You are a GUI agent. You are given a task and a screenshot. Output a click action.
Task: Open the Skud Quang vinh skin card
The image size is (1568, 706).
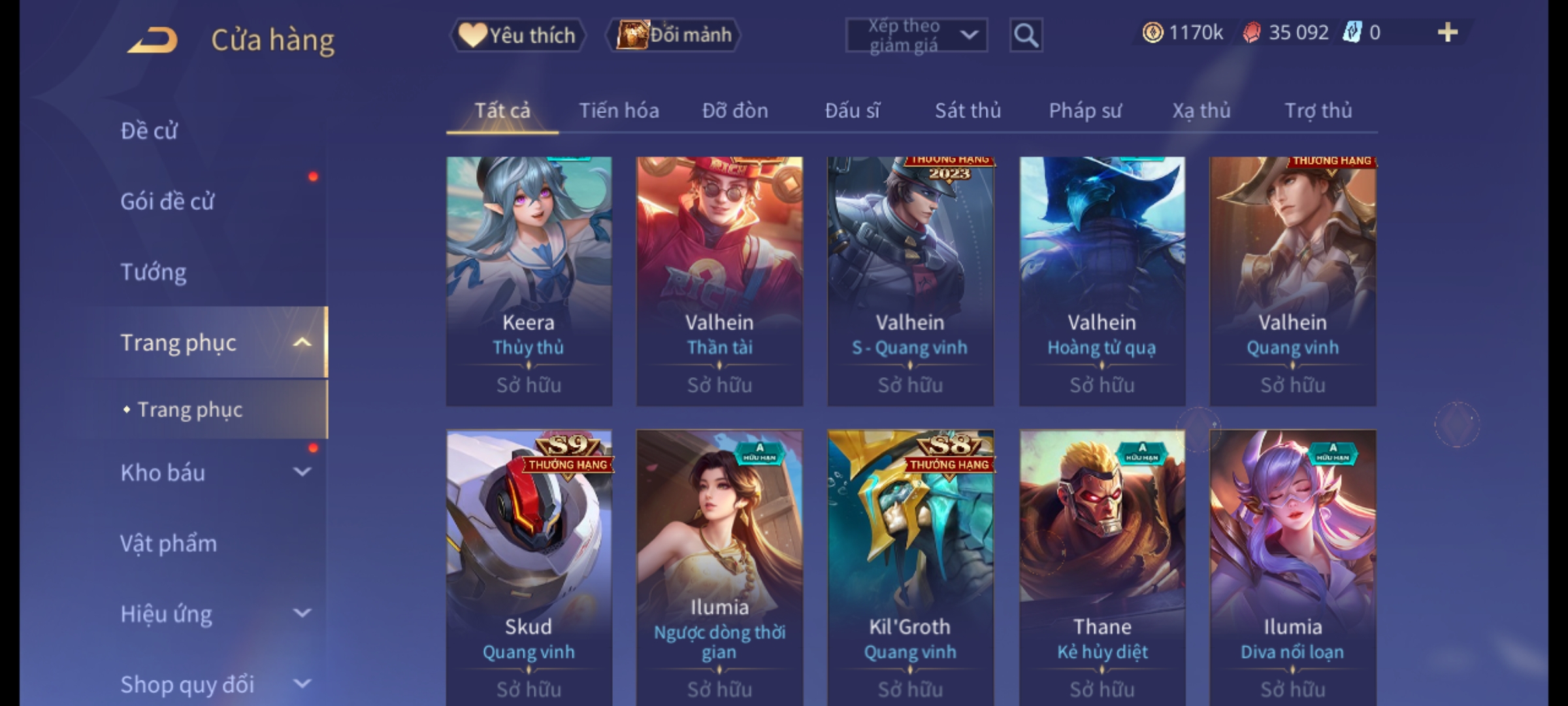click(529, 567)
